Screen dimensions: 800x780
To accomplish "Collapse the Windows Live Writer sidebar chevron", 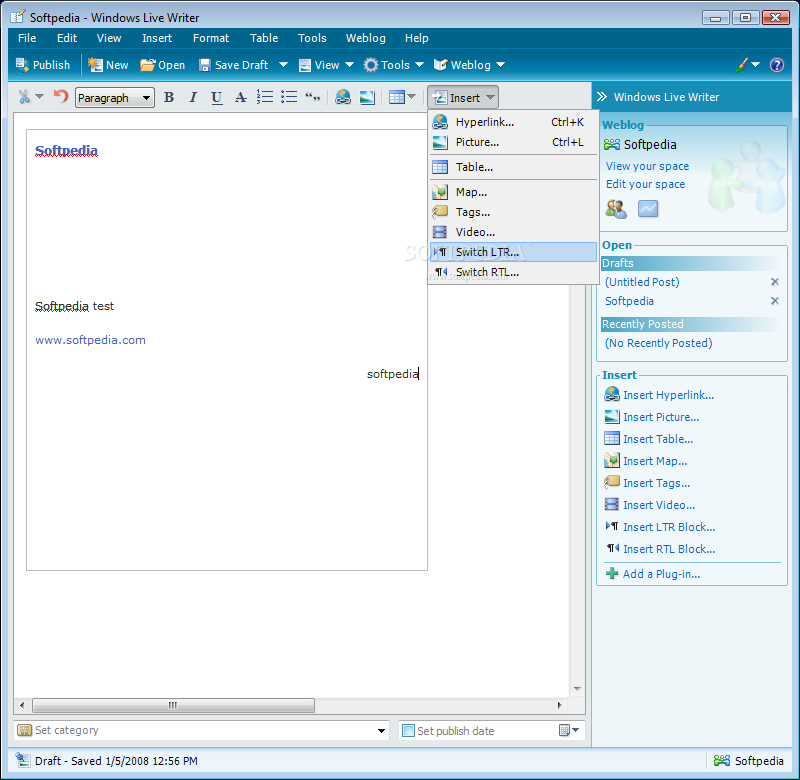I will (x=602, y=97).
